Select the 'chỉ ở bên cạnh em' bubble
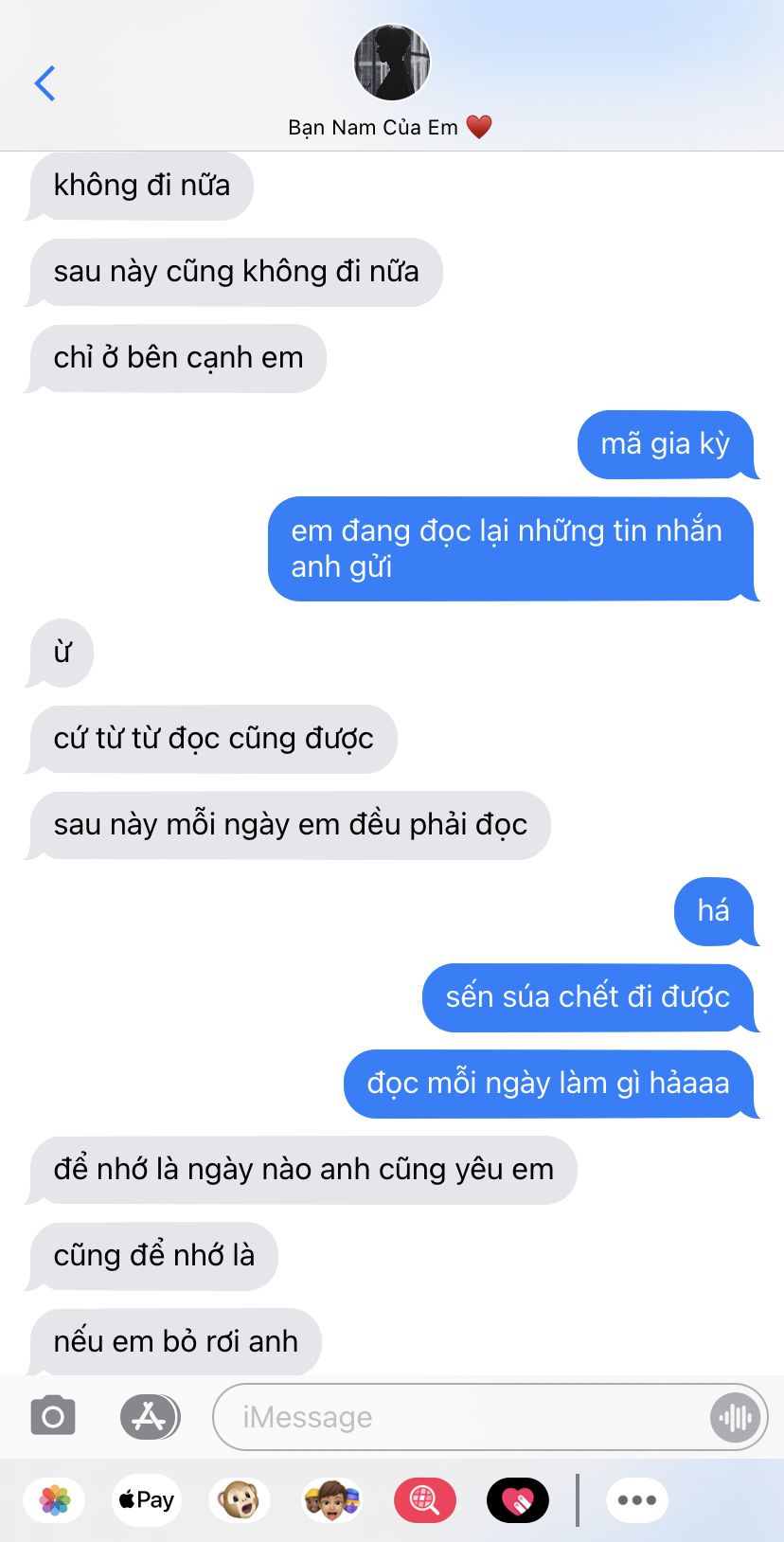This screenshot has width=784, height=1542. 177,358
